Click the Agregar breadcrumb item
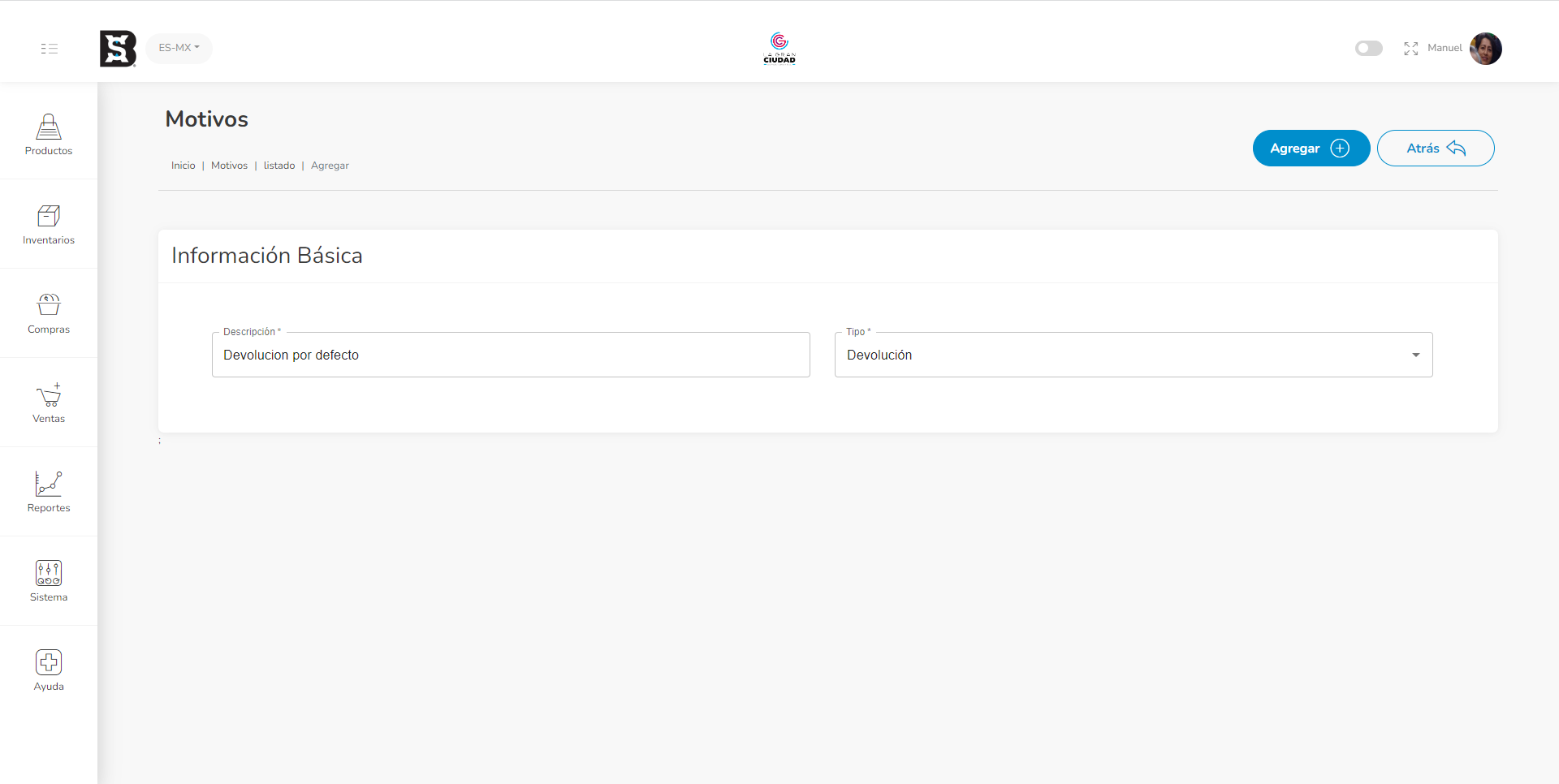1559x784 pixels. [x=330, y=166]
